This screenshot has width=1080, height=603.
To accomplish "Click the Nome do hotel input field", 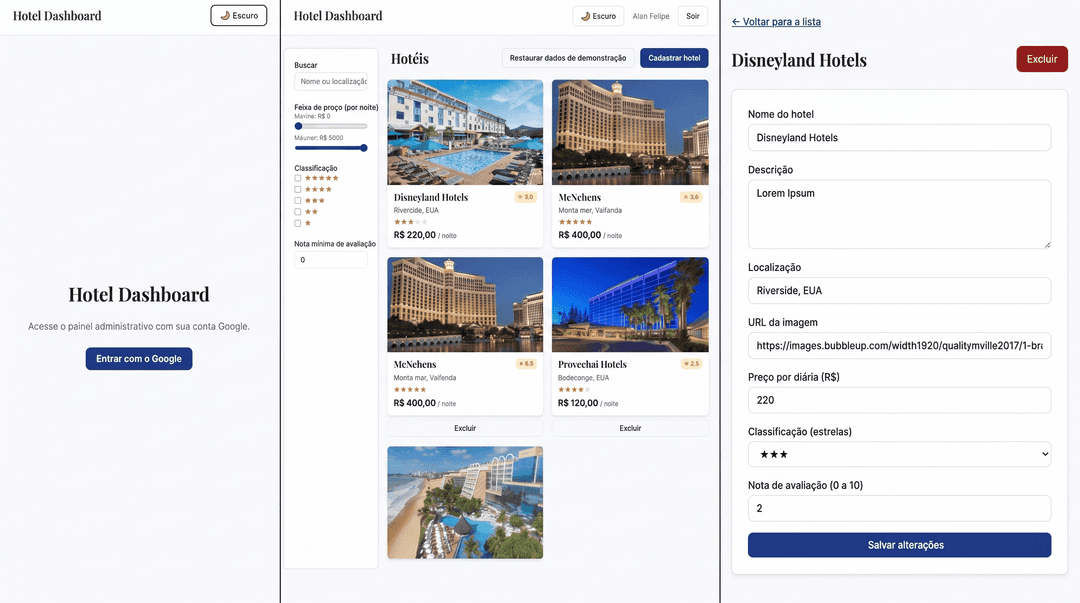I will [x=899, y=138].
